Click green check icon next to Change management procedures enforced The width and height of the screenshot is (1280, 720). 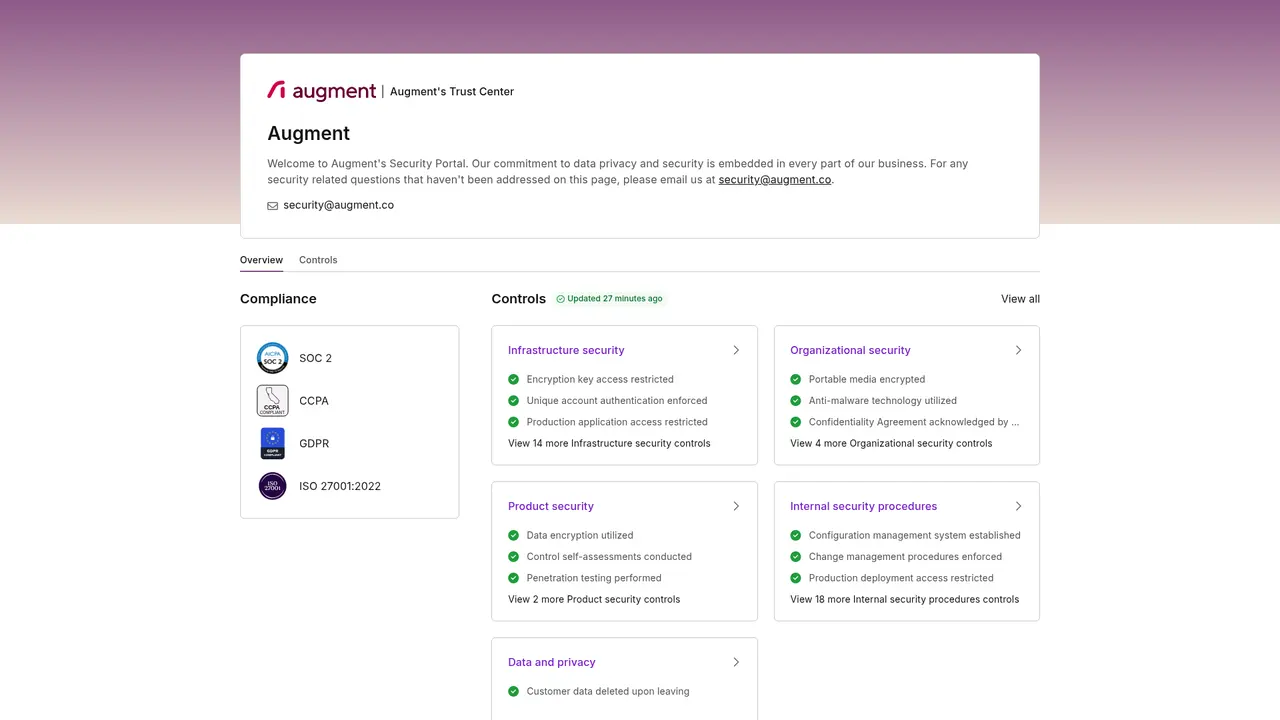pyautogui.click(x=796, y=556)
